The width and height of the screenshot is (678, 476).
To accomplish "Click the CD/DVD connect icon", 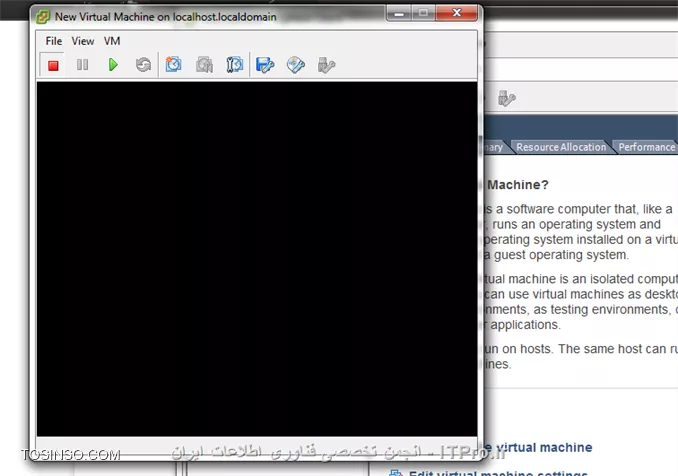I will 296,65.
